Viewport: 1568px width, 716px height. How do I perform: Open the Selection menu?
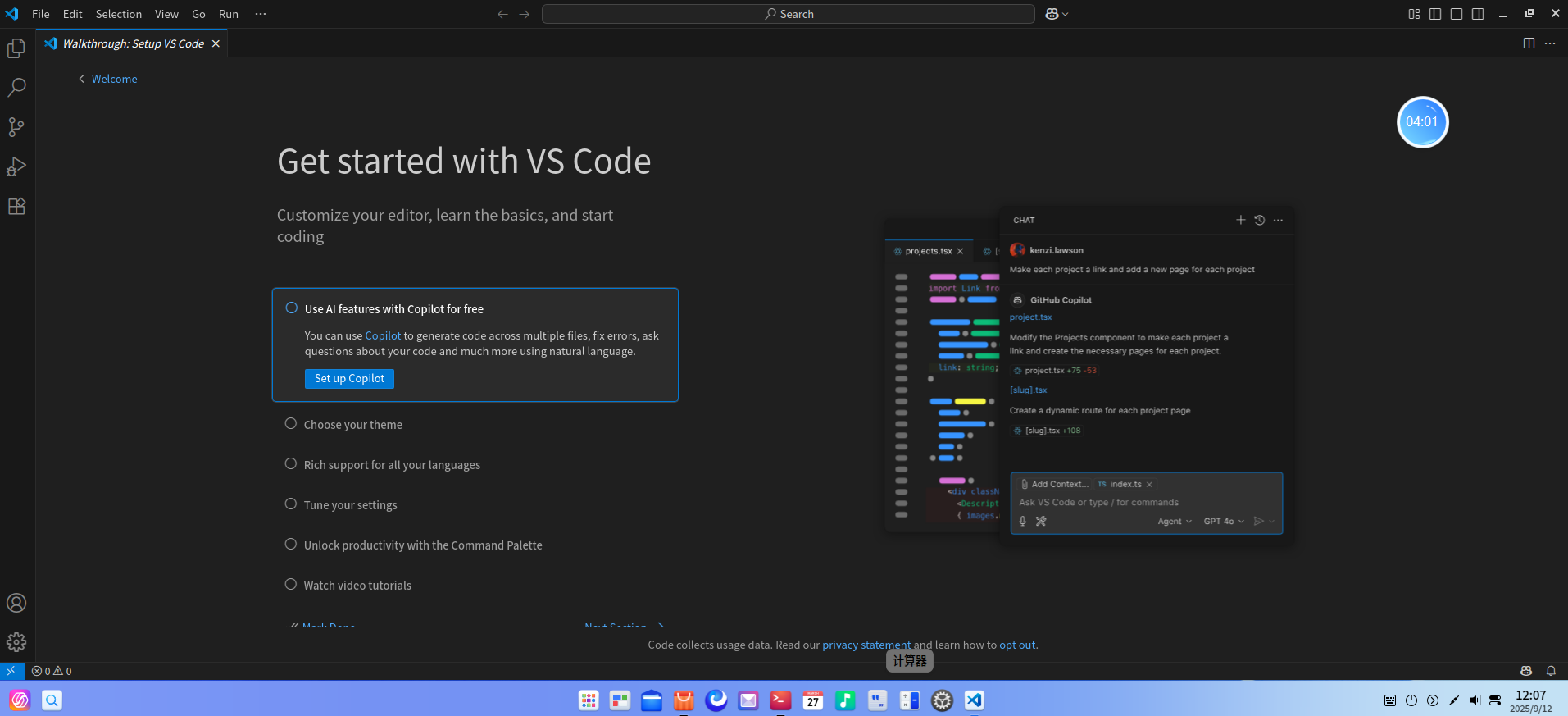coord(119,14)
